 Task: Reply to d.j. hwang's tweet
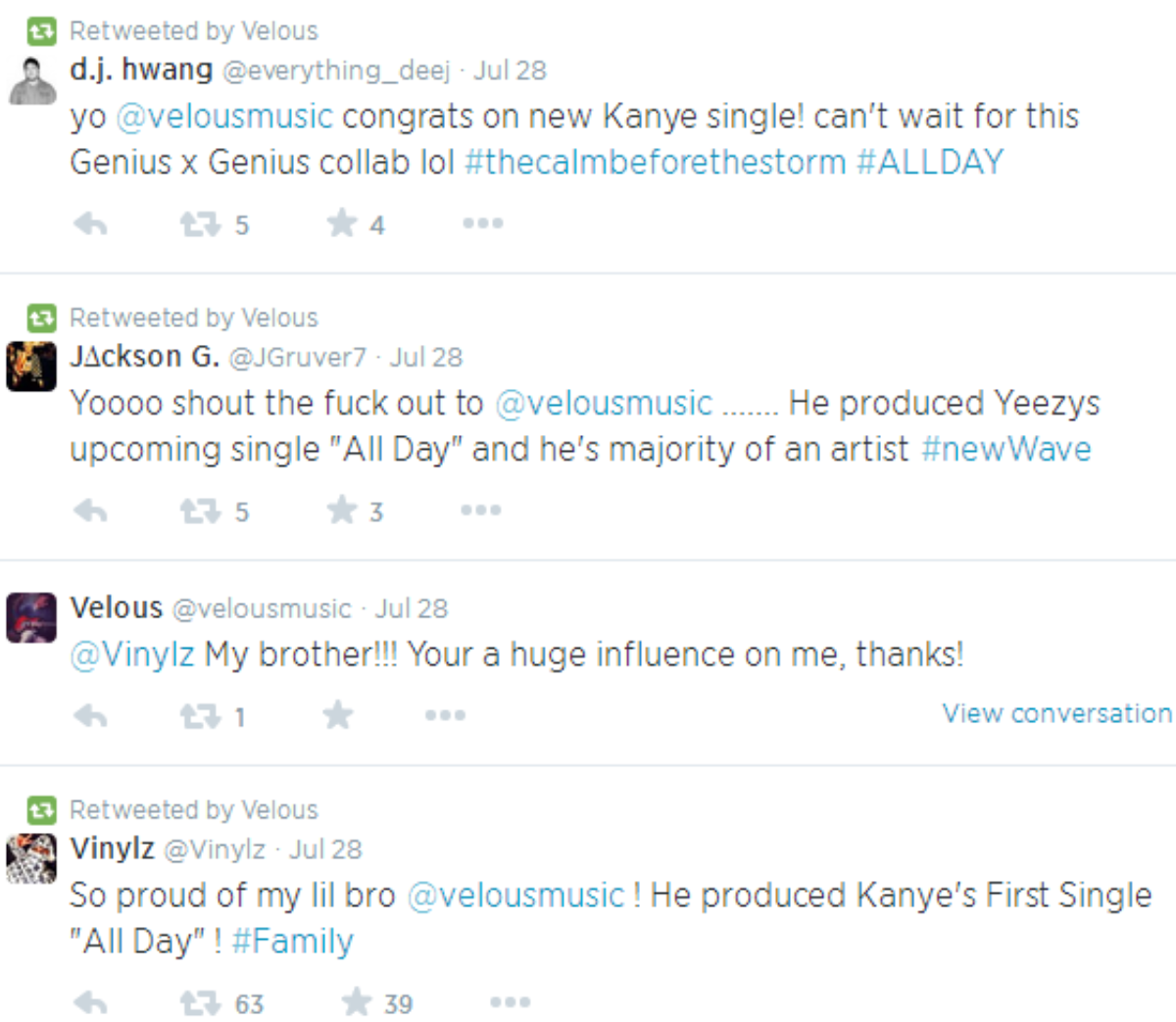click(90, 224)
